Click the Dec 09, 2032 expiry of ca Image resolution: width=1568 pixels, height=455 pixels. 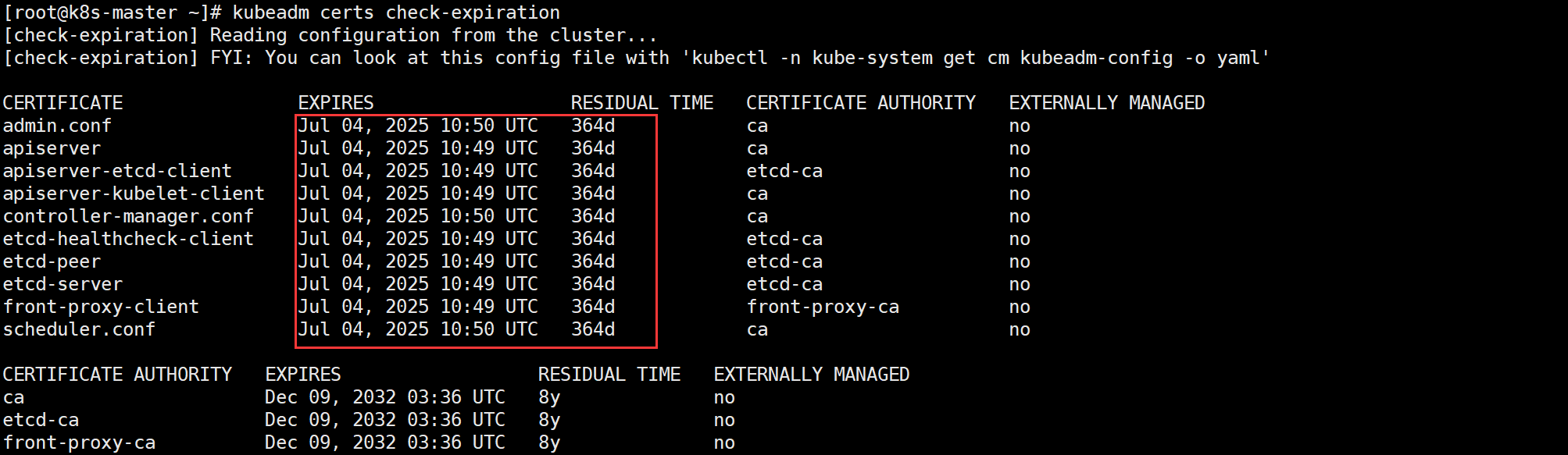pyautogui.click(x=384, y=397)
